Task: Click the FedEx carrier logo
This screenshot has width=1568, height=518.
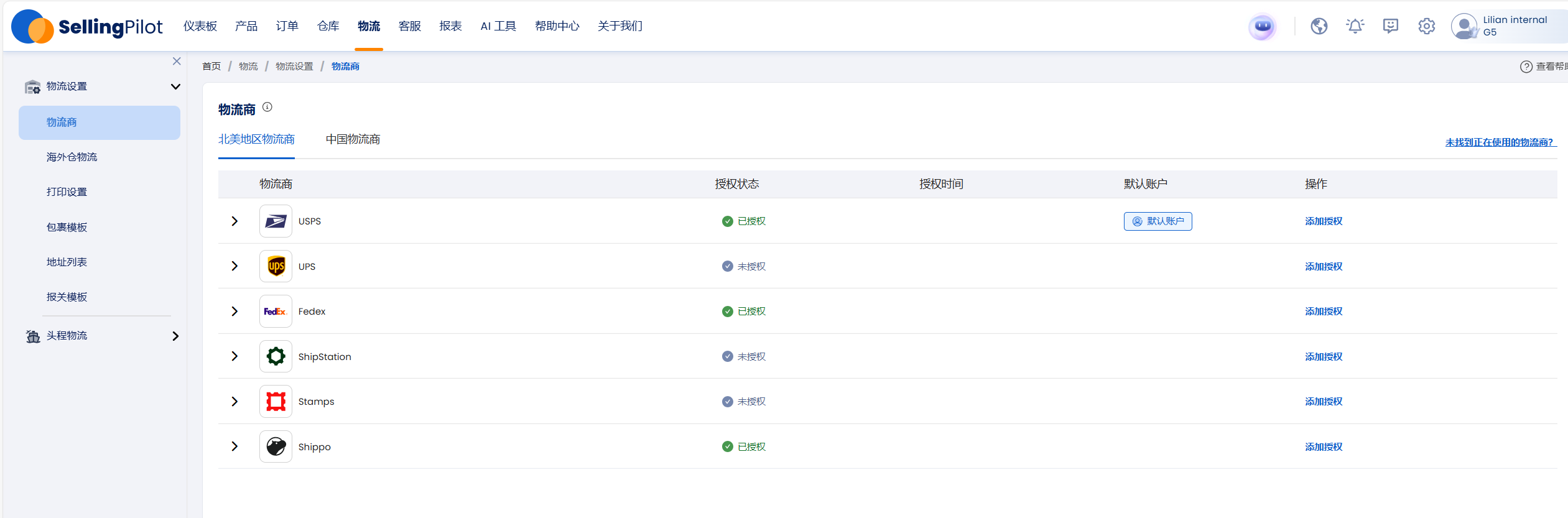Action: click(x=276, y=312)
